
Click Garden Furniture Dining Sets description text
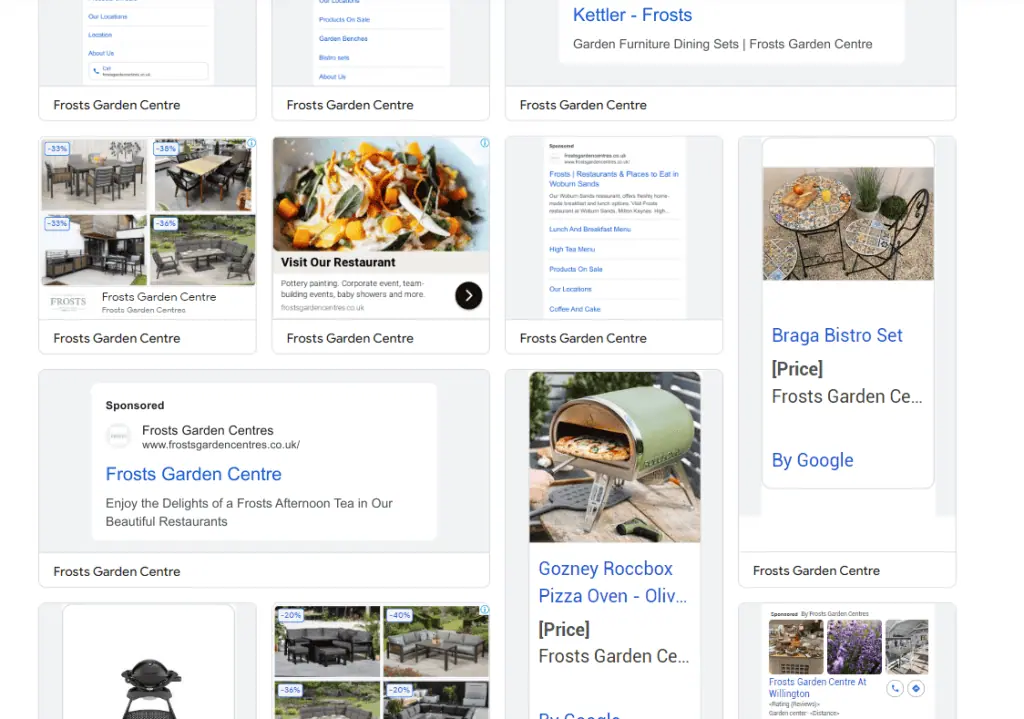tap(722, 44)
